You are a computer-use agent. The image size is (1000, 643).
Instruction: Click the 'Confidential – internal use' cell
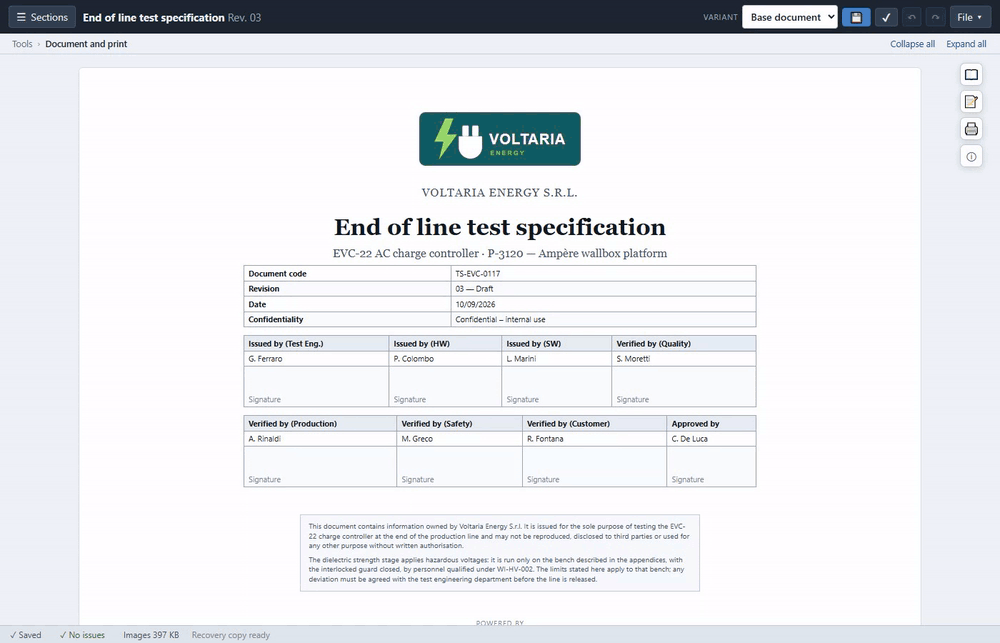[603, 320]
